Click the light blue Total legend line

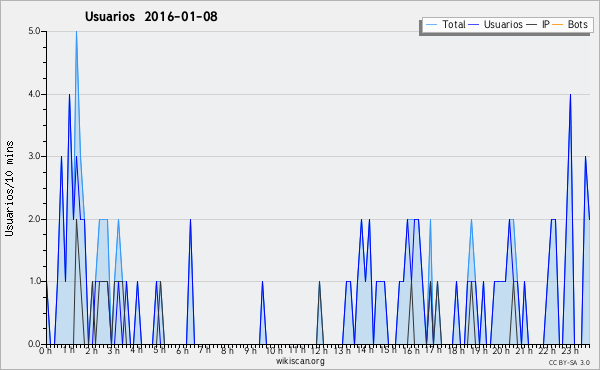tap(431, 25)
